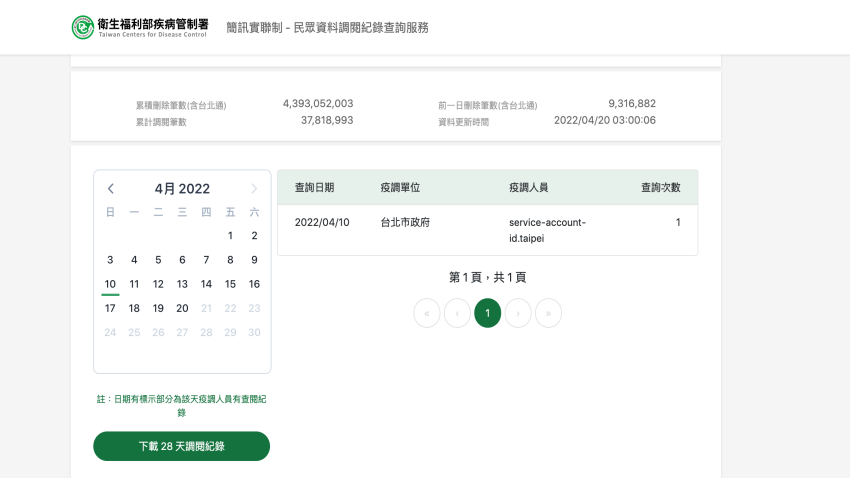Viewport: 850px width, 478px height.
Task: Select April 20 on the calendar
Action: click(x=182, y=308)
